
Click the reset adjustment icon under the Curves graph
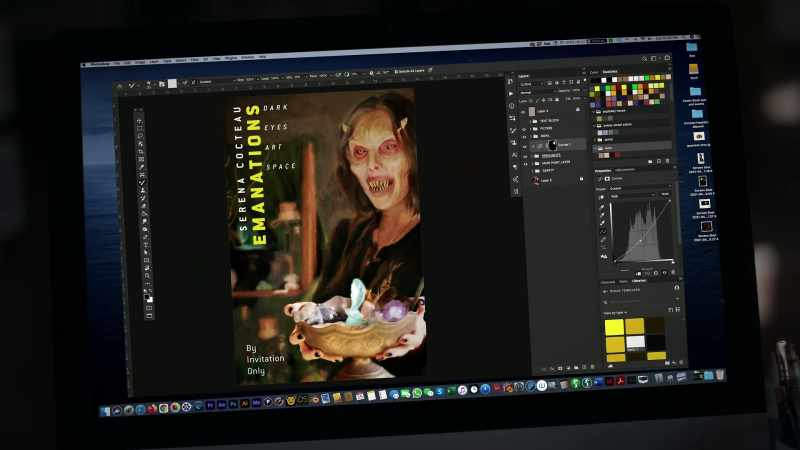coord(656,273)
